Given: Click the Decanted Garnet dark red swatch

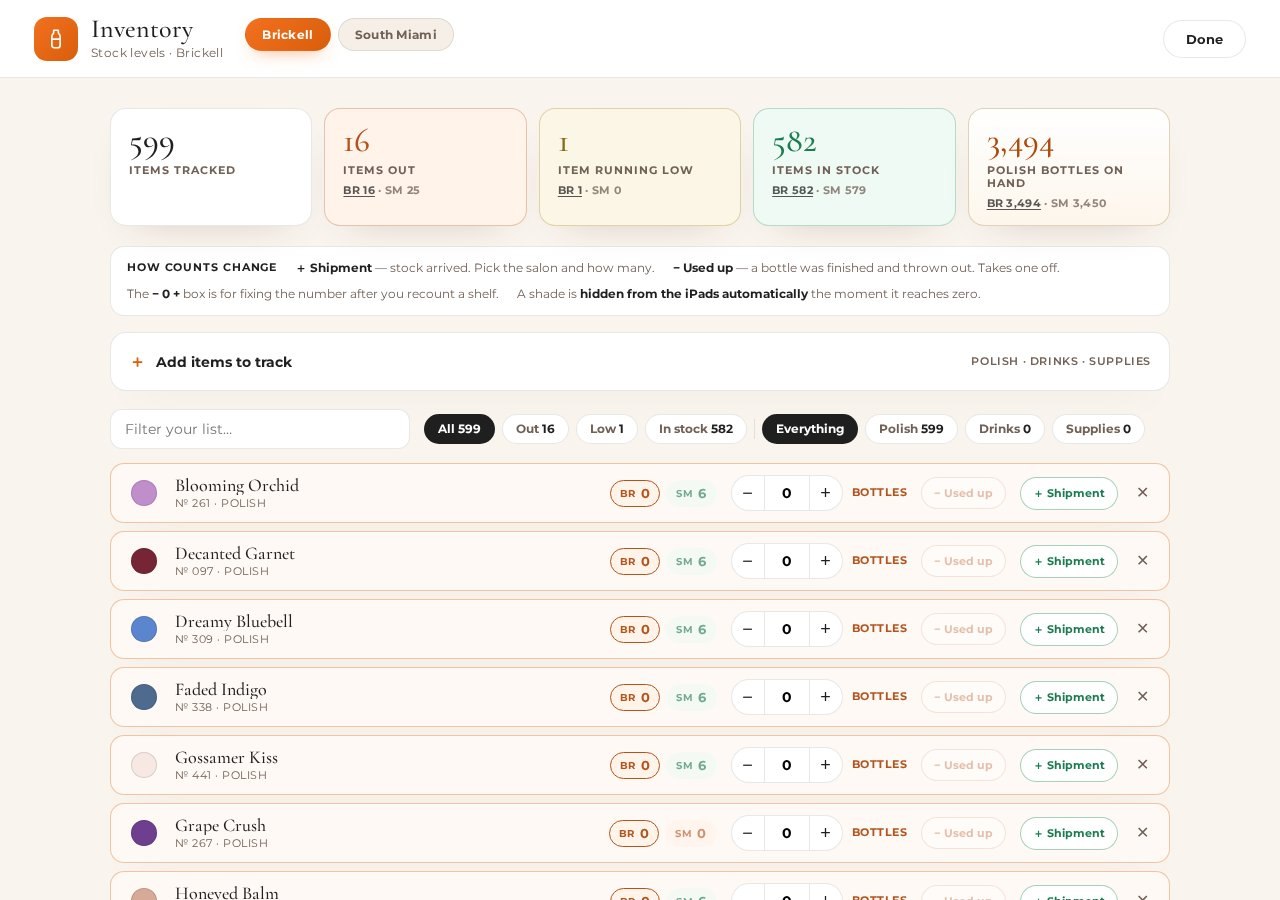Looking at the screenshot, I should tap(144, 561).
